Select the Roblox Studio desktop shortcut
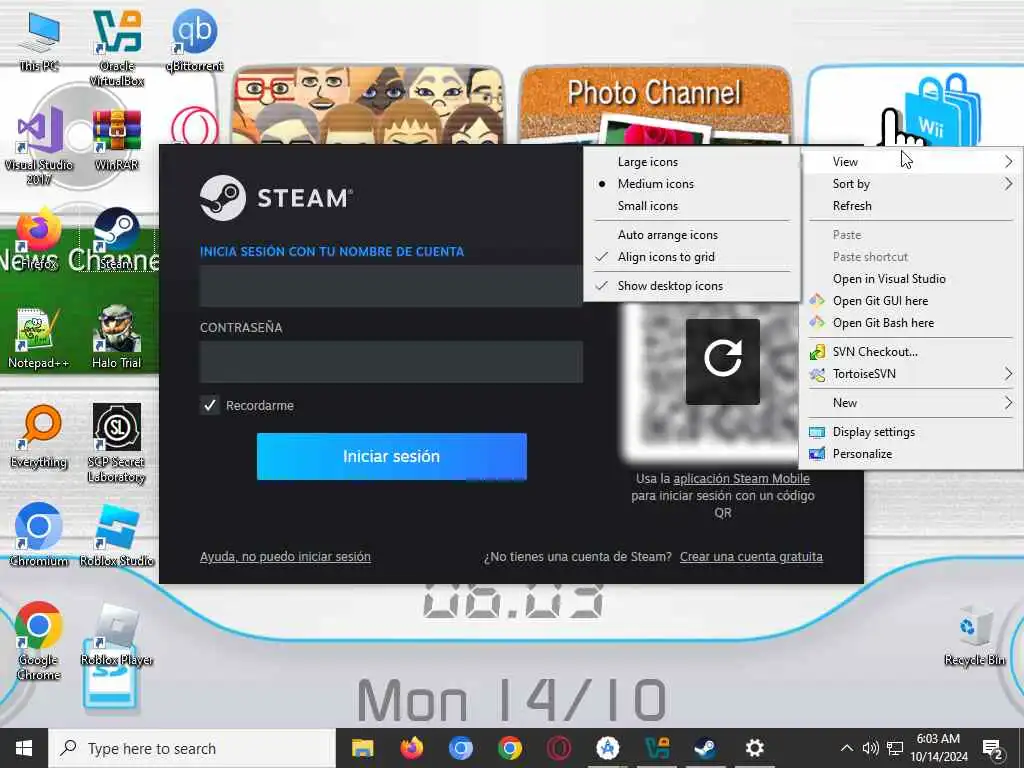 click(x=117, y=536)
